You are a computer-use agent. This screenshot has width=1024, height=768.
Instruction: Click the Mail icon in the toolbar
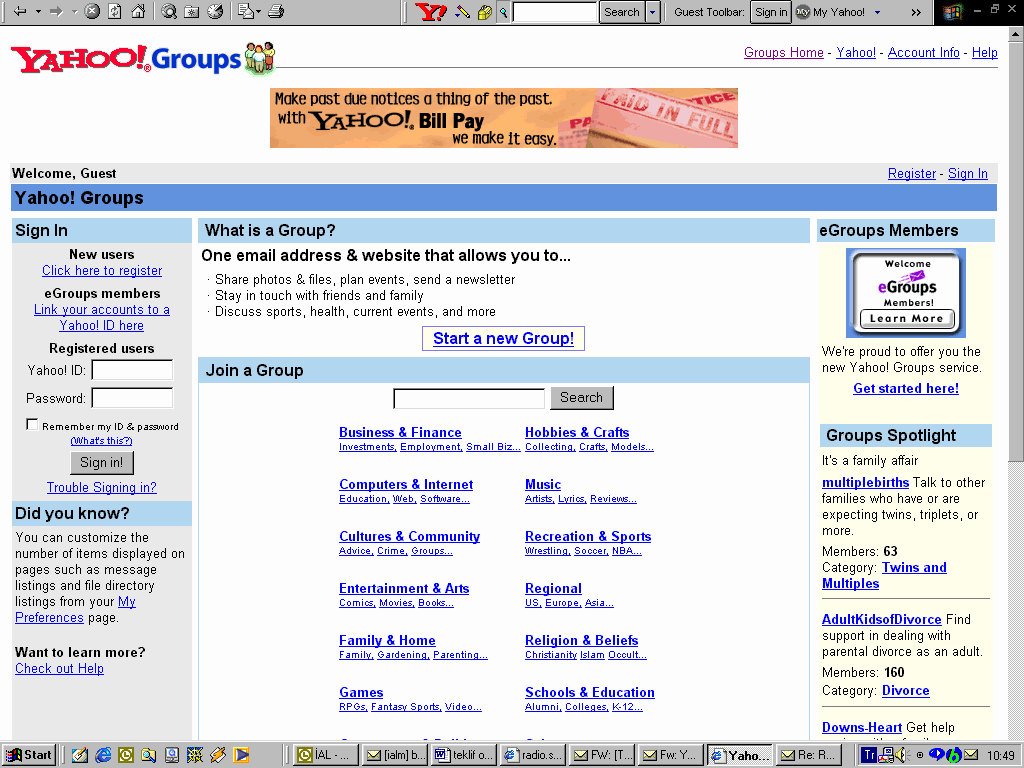(246, 11)
